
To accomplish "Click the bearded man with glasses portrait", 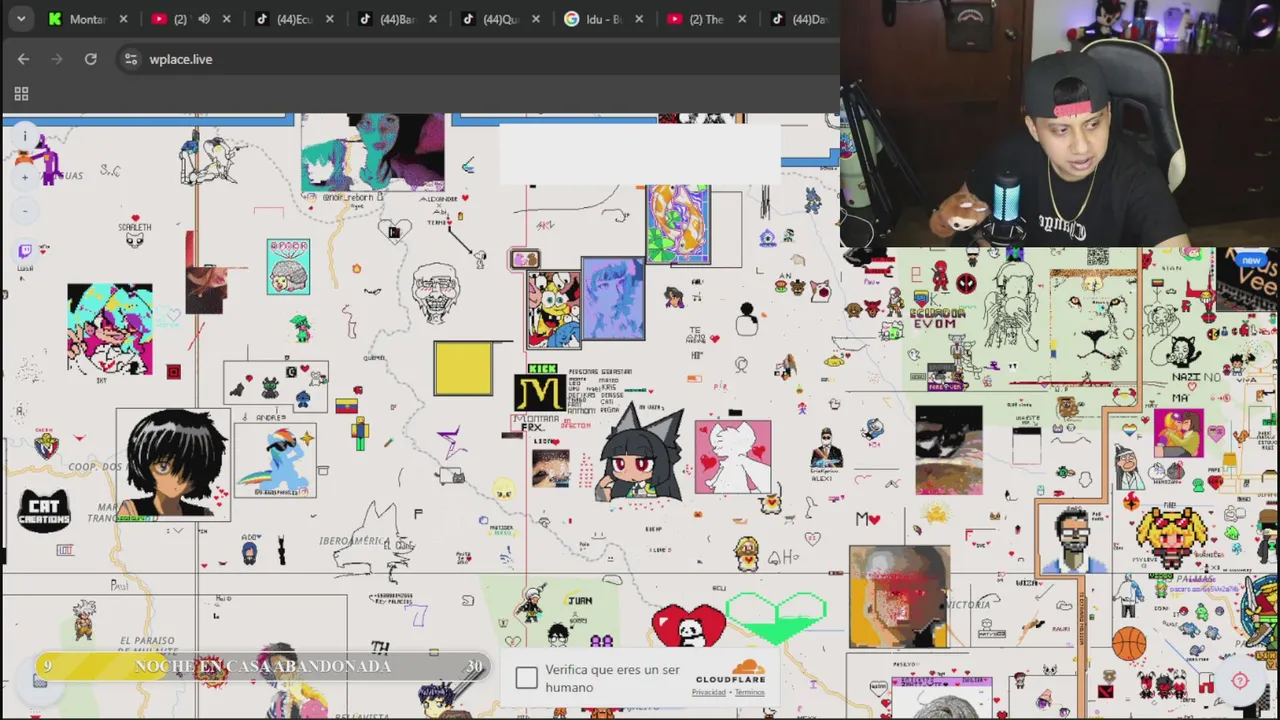I will coord(1074,540).
